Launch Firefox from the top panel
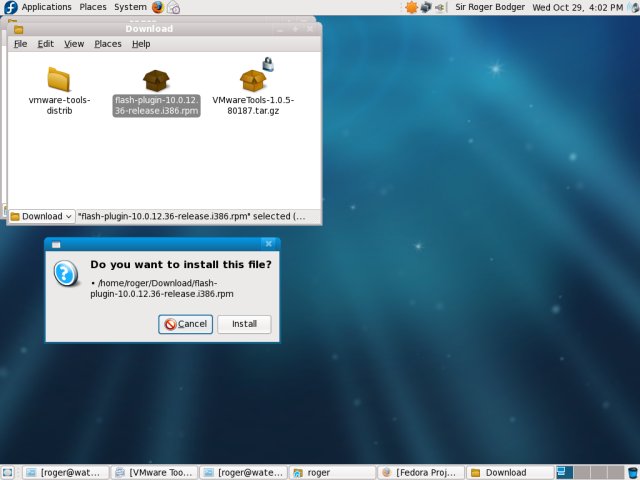 [x=158, y=7]
